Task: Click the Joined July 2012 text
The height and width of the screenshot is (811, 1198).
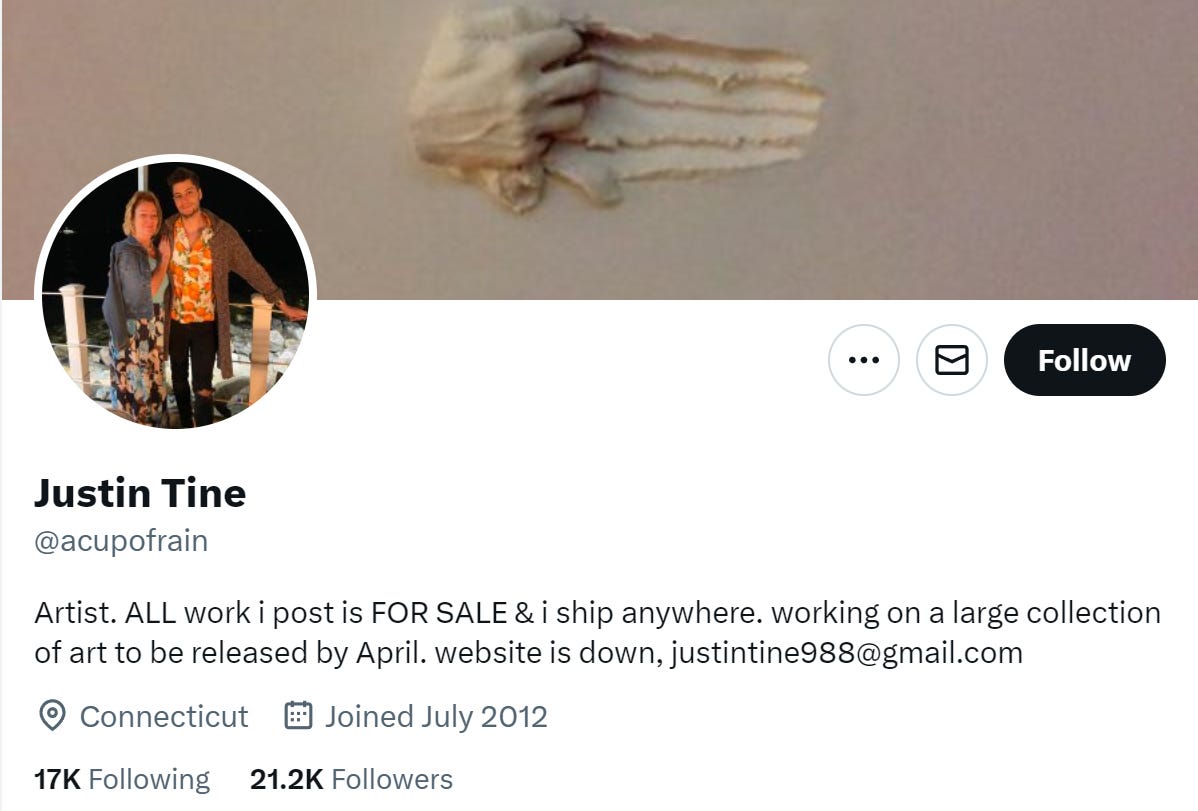Action: (436, 717)
